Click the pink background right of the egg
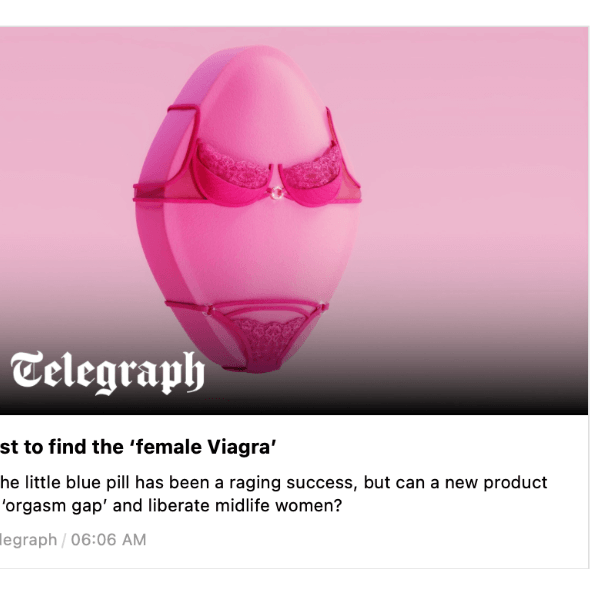Image resolution: width=608 pixels, height=608 pixels. [x=480, y=200]
